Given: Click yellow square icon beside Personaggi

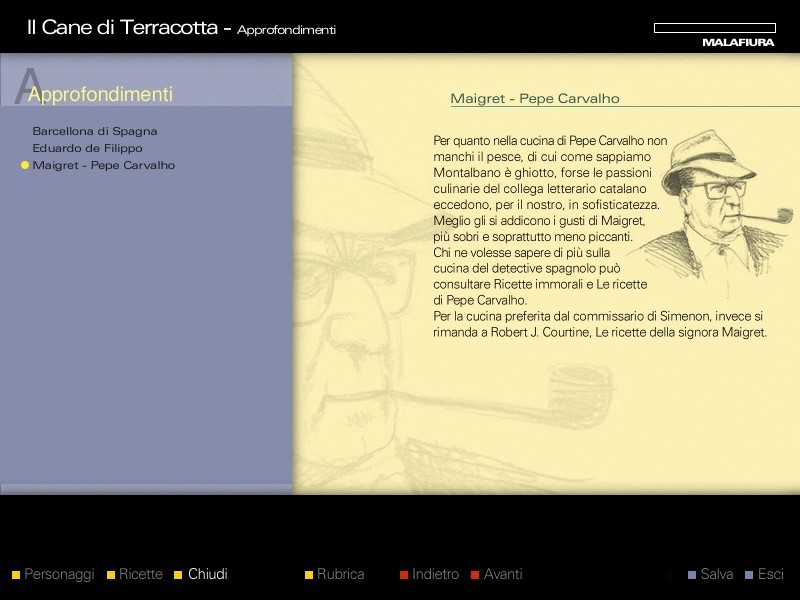Looking at the screenshot, I should (x=16, y=575).
